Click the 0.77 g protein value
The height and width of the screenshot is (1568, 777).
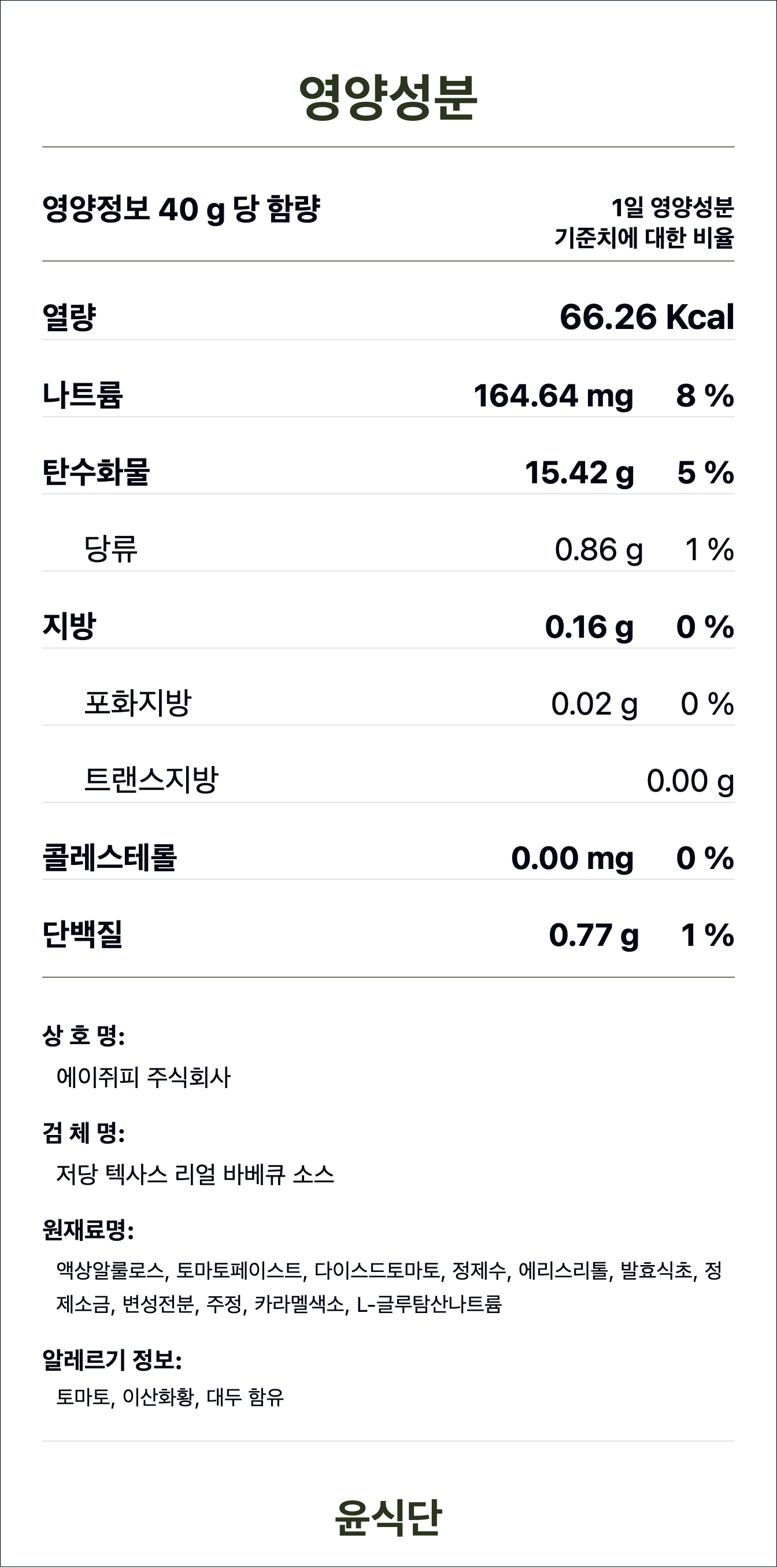pos(593,935)
